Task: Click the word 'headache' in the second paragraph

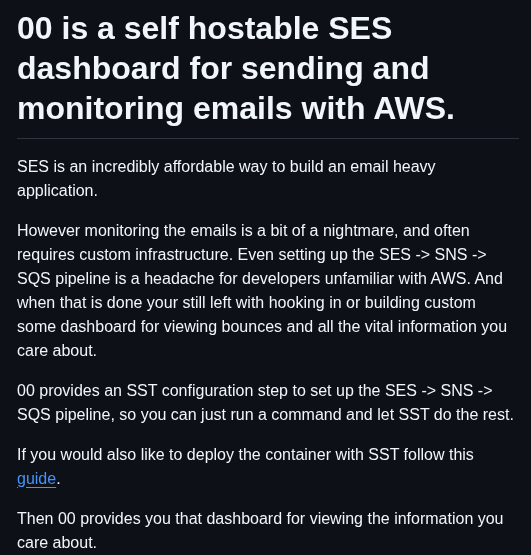Action: coord(179,279)
